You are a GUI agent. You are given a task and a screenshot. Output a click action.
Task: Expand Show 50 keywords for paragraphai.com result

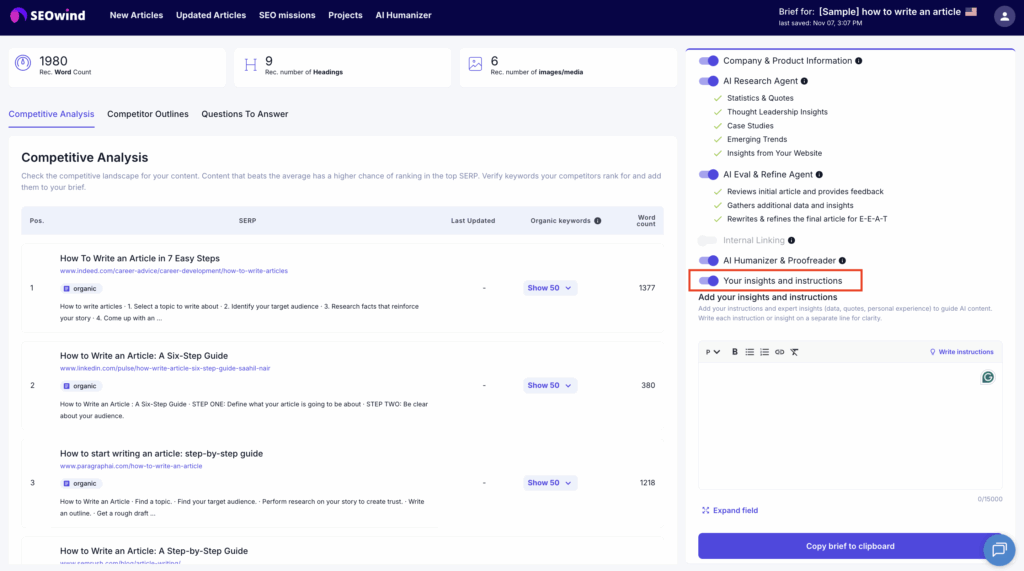pyautogui.click(x=549, y=483)
